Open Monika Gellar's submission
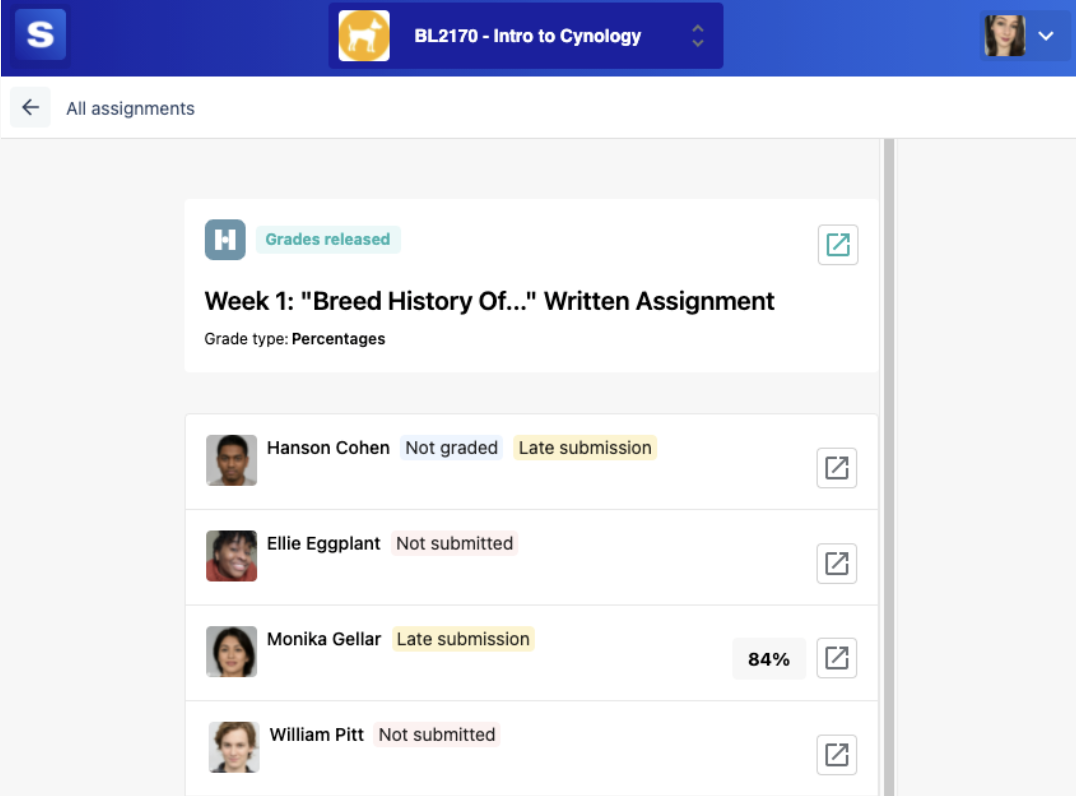The width and height of the screenshot is (1076, 796). pyautogui.click(x=837, y=658)
